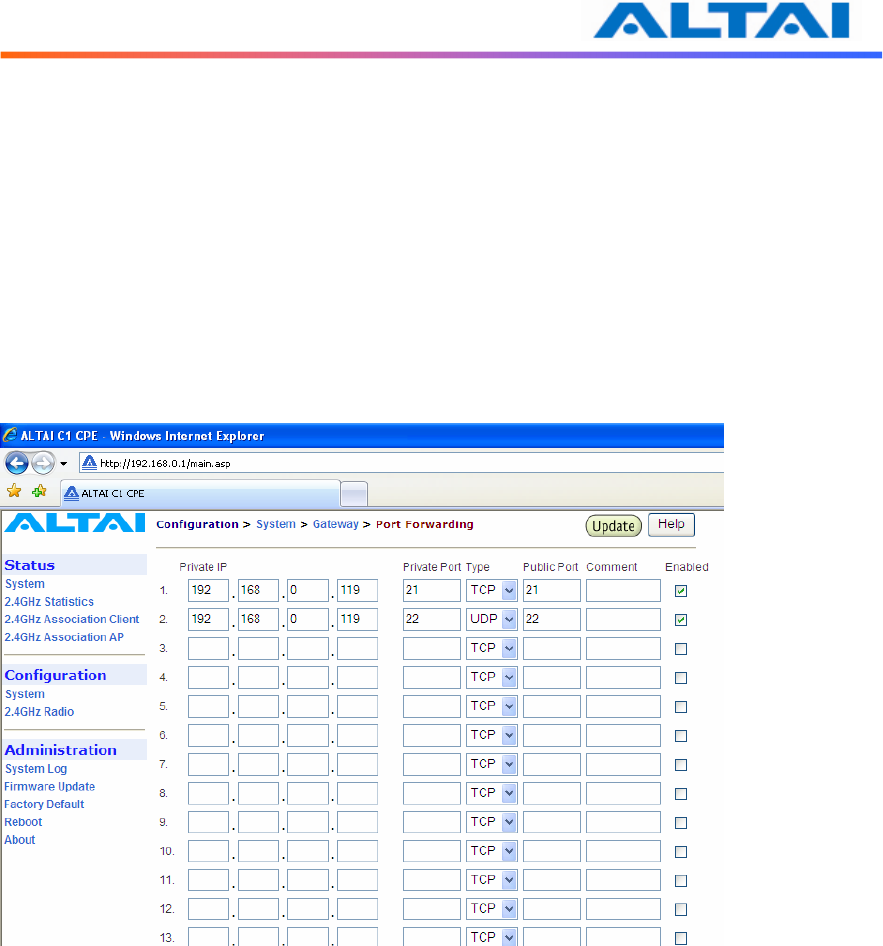
Task: Enable port forwarding rule 10 checkbox
Action: [x=681, y=851]
